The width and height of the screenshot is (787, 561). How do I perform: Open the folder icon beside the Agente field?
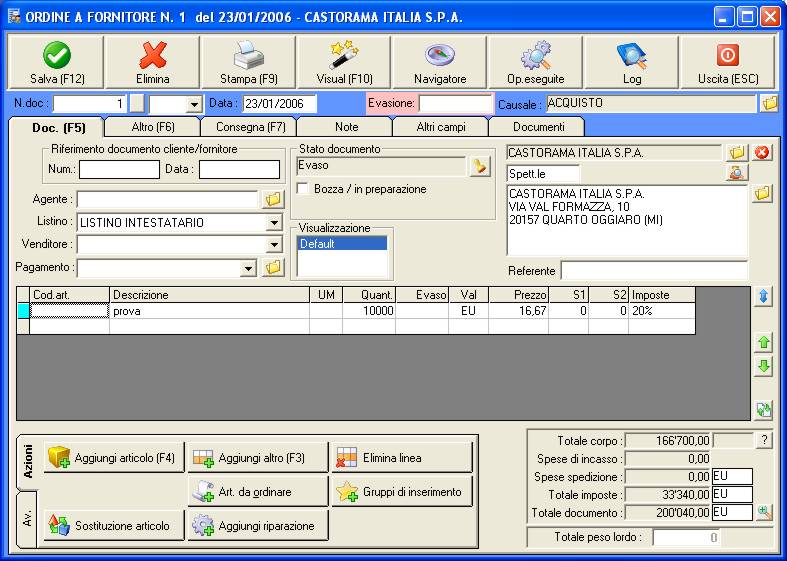tap(273, 199)
